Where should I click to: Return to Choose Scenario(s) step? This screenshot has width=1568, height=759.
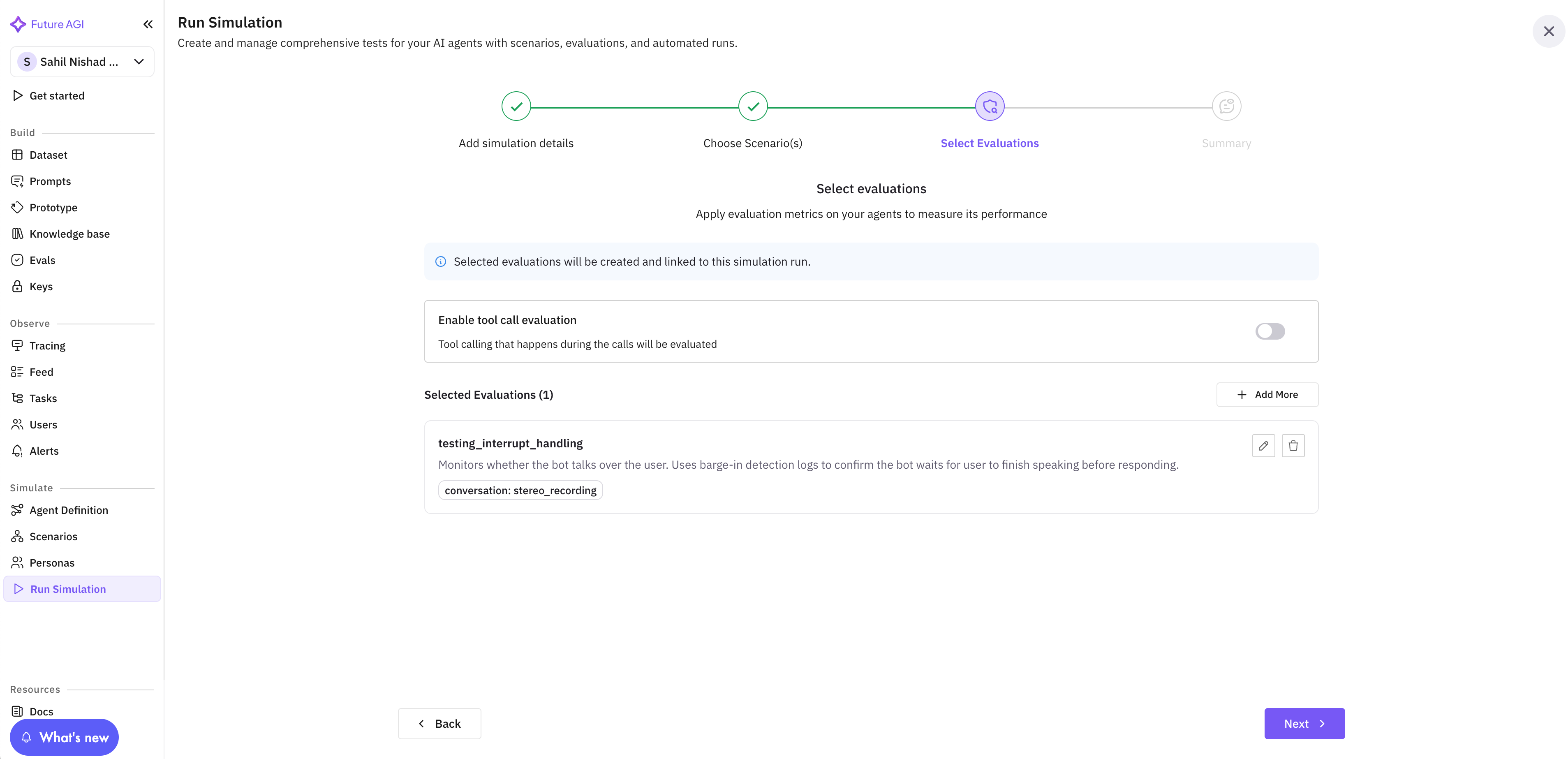(x=753, y=106)
